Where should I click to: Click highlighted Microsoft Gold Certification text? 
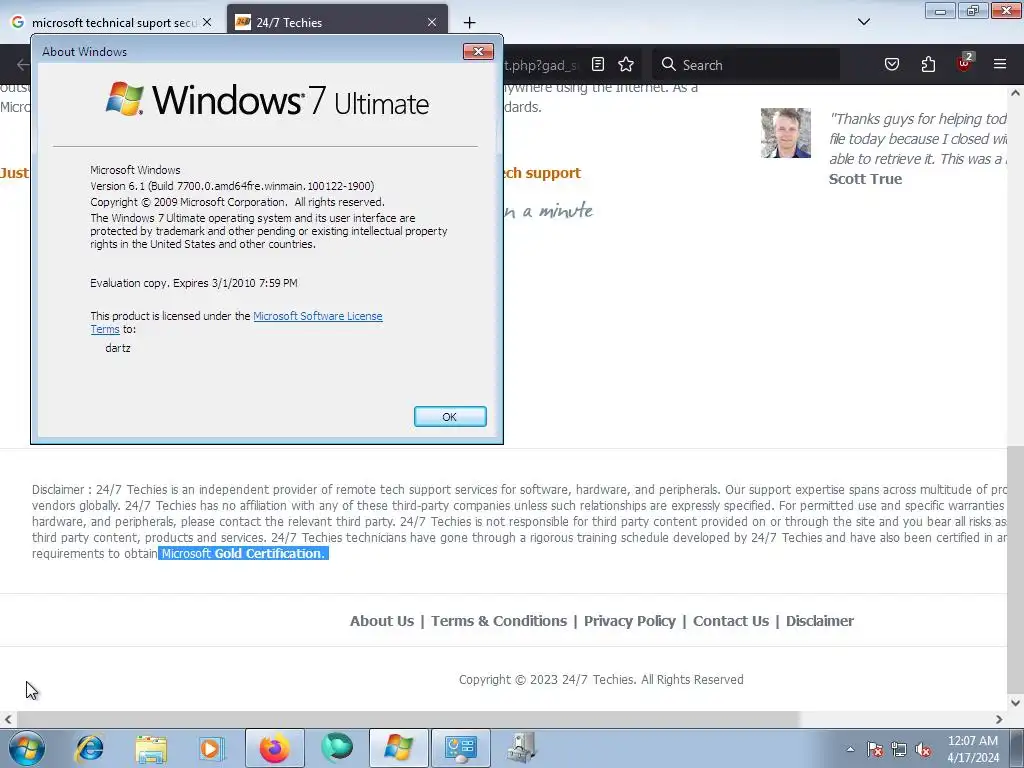[x=243, y=553]
